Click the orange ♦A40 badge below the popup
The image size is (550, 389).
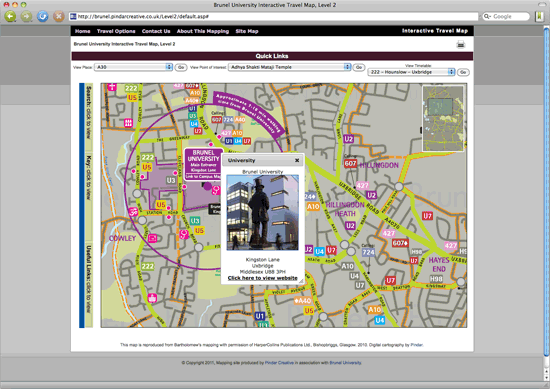click(x=303, y=301)
